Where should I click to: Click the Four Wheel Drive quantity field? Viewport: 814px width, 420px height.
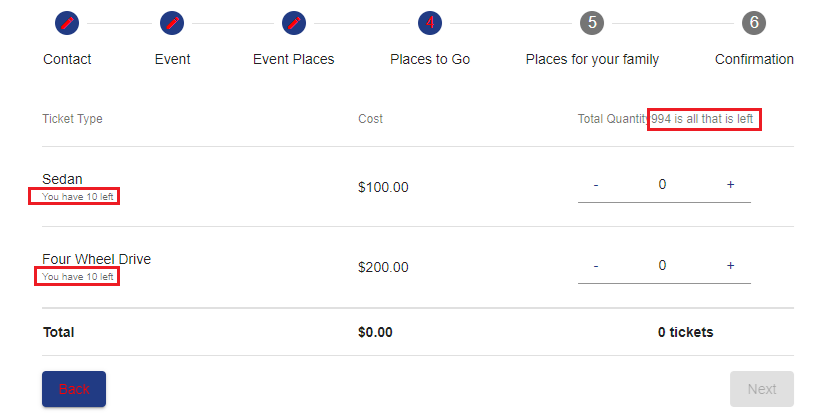click(662, 266)
